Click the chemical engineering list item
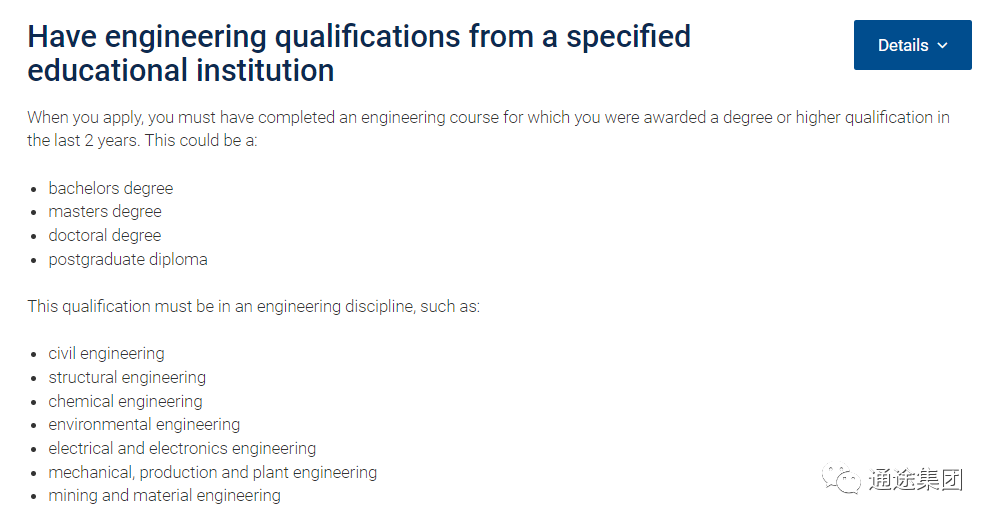Image resolution: width=996 pixels, height=523 pixels. [x=125, y=402]
